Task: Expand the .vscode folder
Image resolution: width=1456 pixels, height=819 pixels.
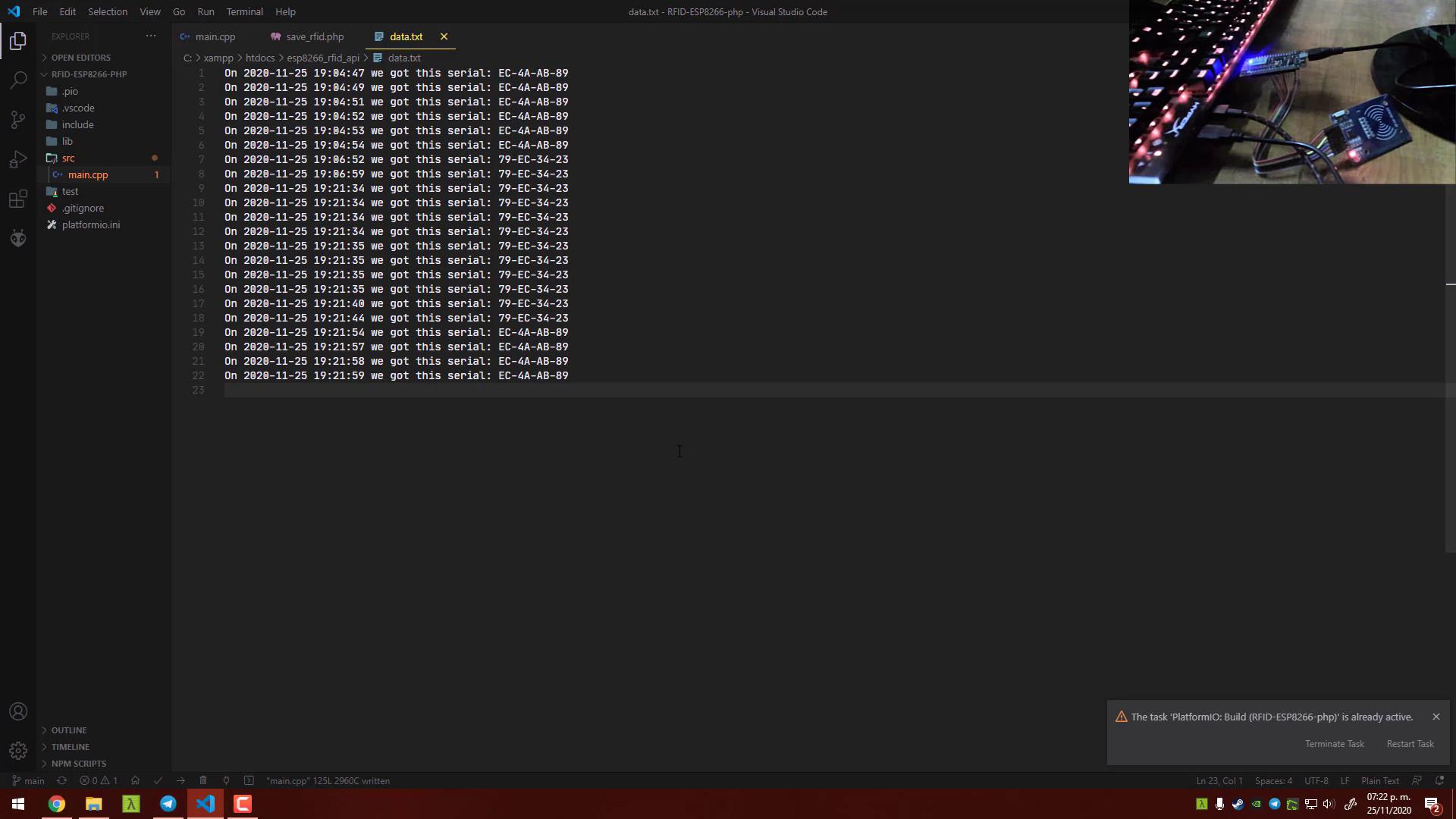Action: (x=78, y=108)
